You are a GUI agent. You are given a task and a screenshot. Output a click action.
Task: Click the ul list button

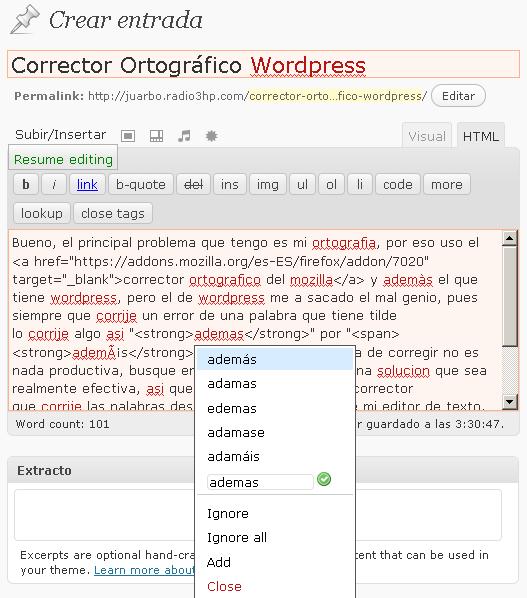click(302, 185)
